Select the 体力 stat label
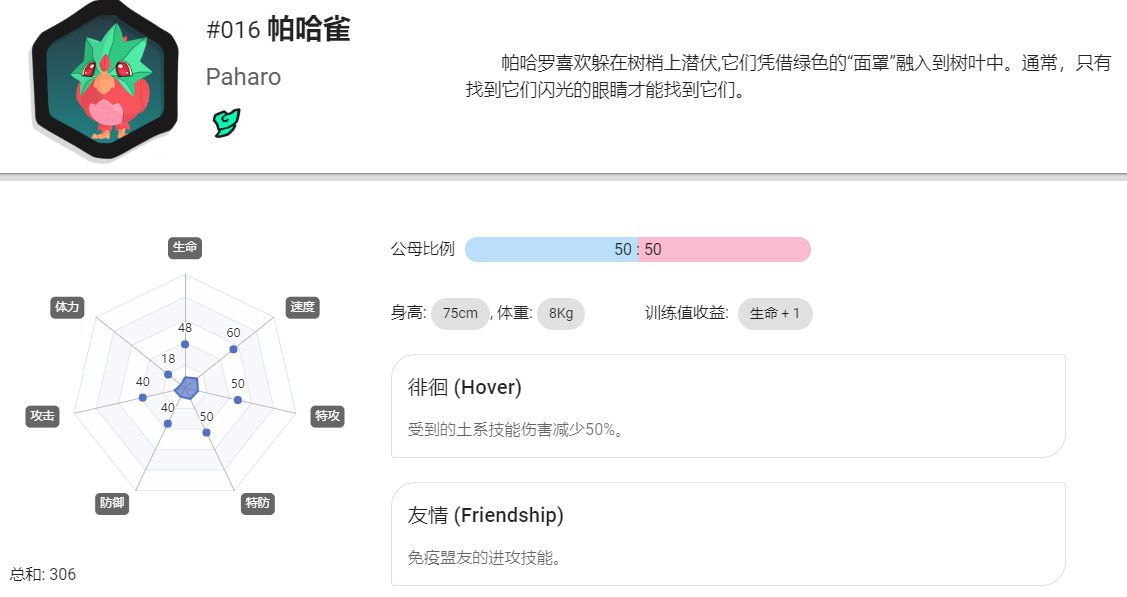 point(67,307)
